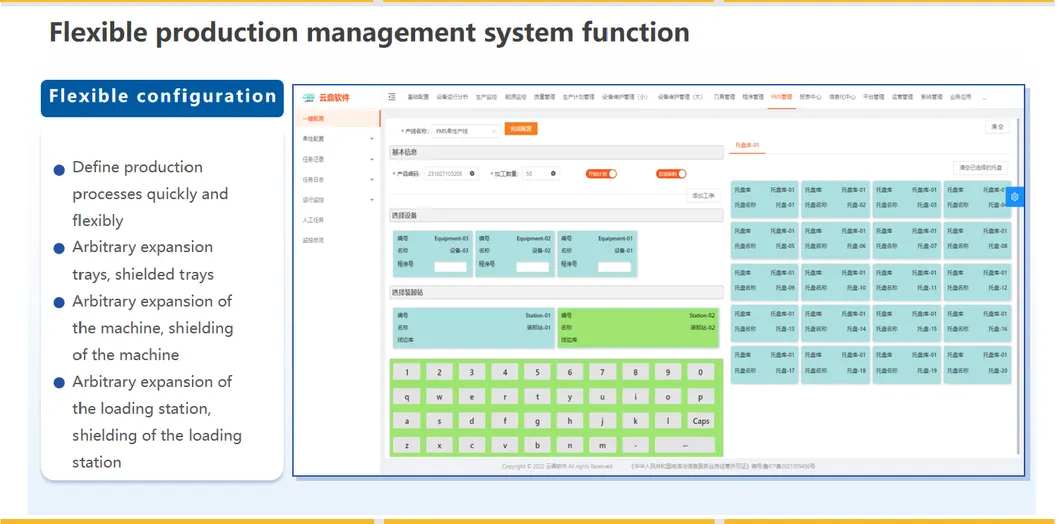Clear the product code input field

click(472, 173)
